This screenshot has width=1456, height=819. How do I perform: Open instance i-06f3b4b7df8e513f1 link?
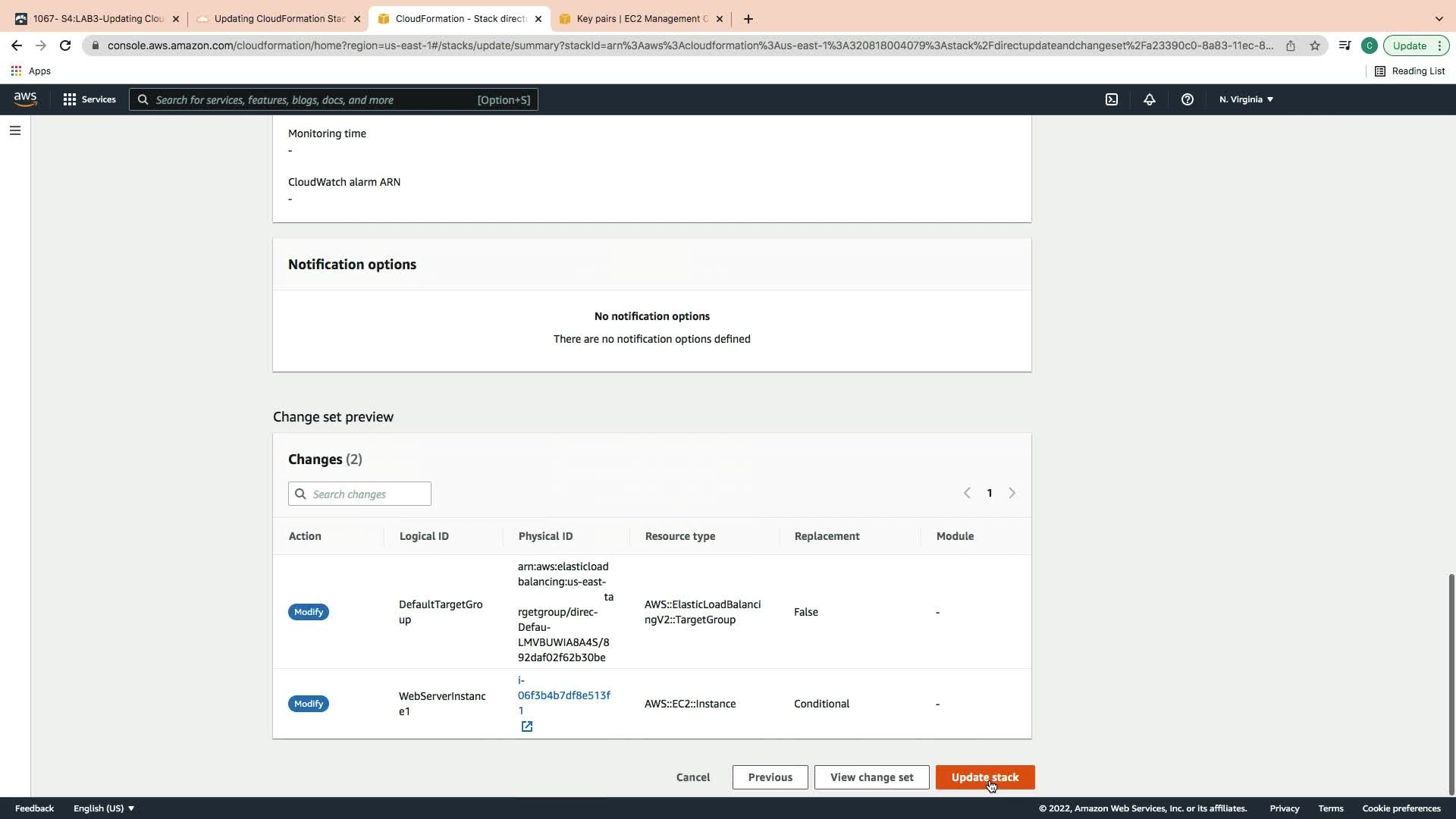tap(563, 695)
